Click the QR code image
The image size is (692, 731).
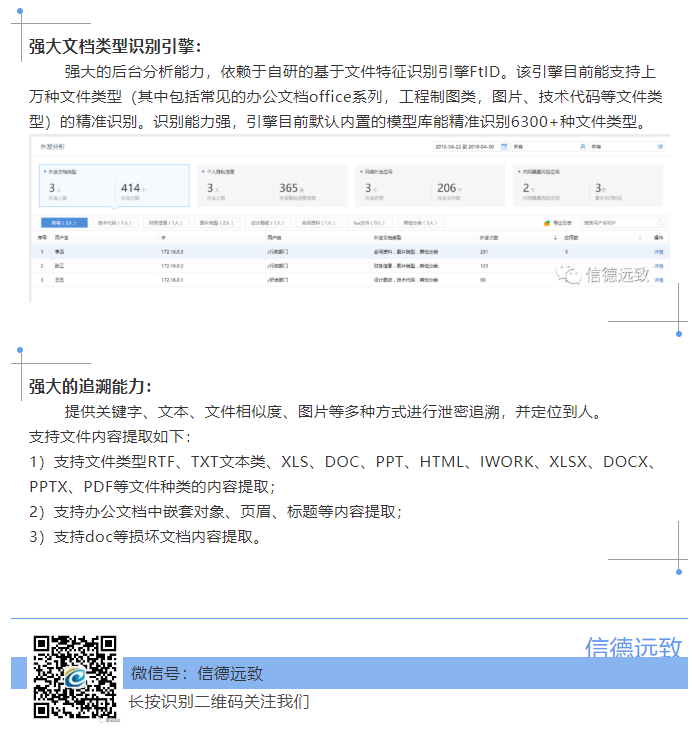click(x=75, y=676)
